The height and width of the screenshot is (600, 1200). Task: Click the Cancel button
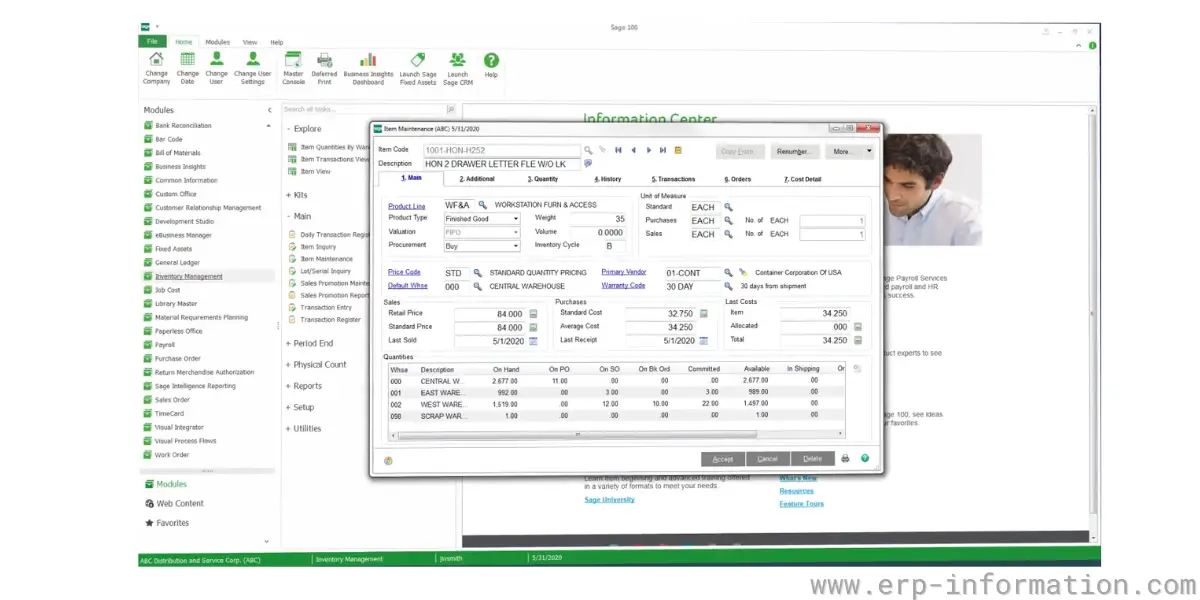[767, 459]
